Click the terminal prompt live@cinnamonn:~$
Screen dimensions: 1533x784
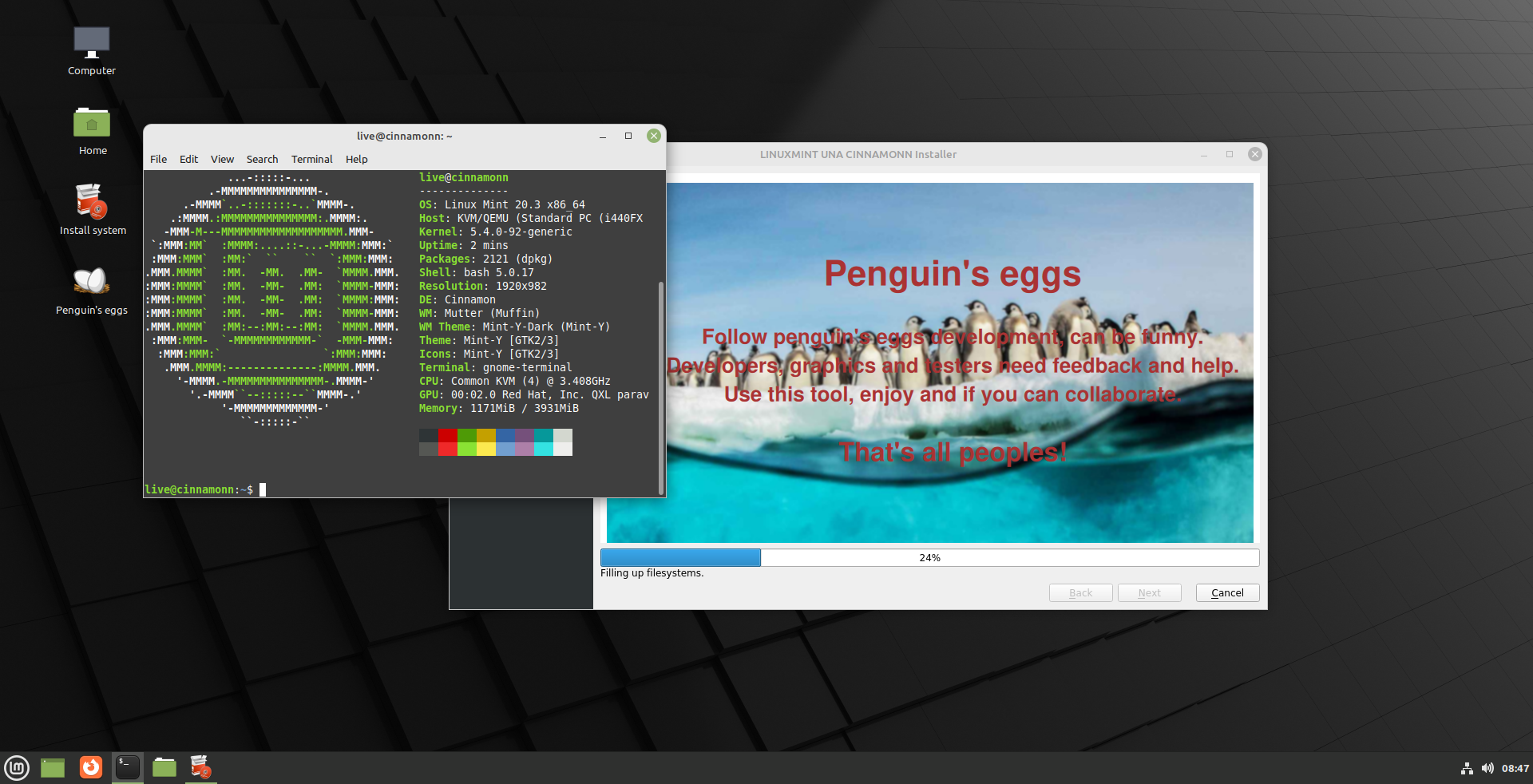click(x=199, y=489)
